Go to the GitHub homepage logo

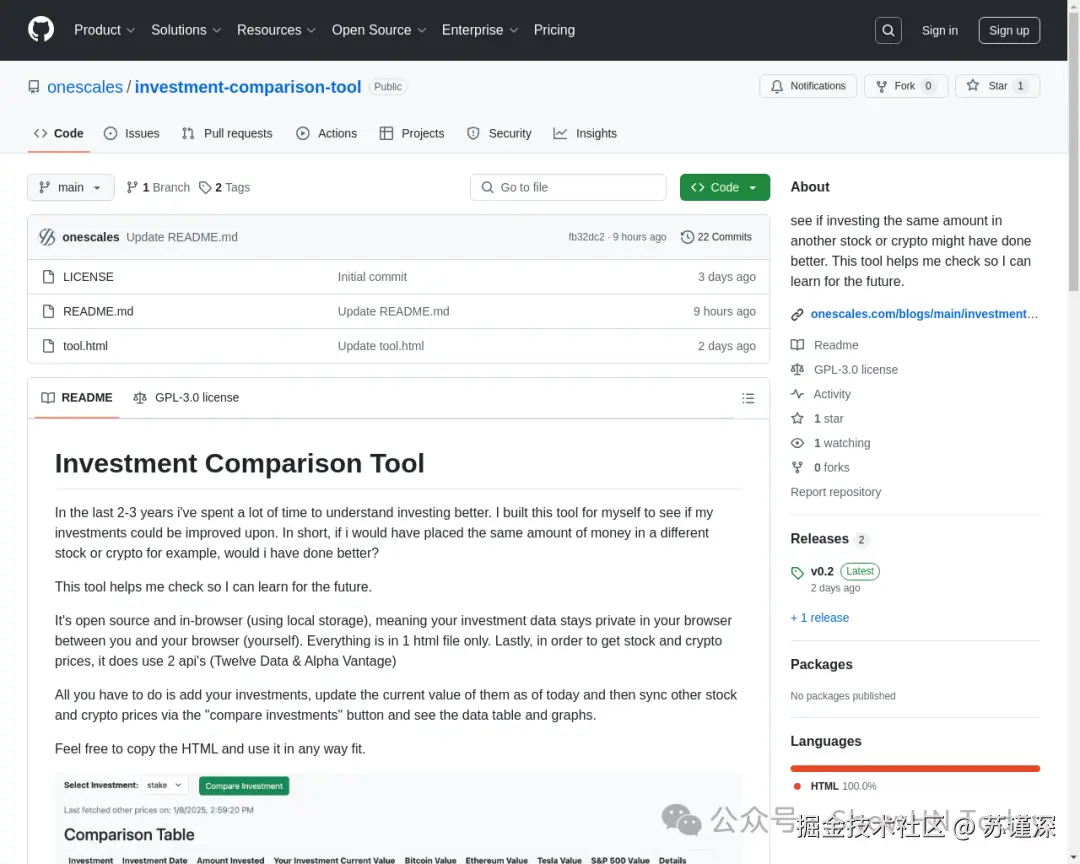[41, 30]
